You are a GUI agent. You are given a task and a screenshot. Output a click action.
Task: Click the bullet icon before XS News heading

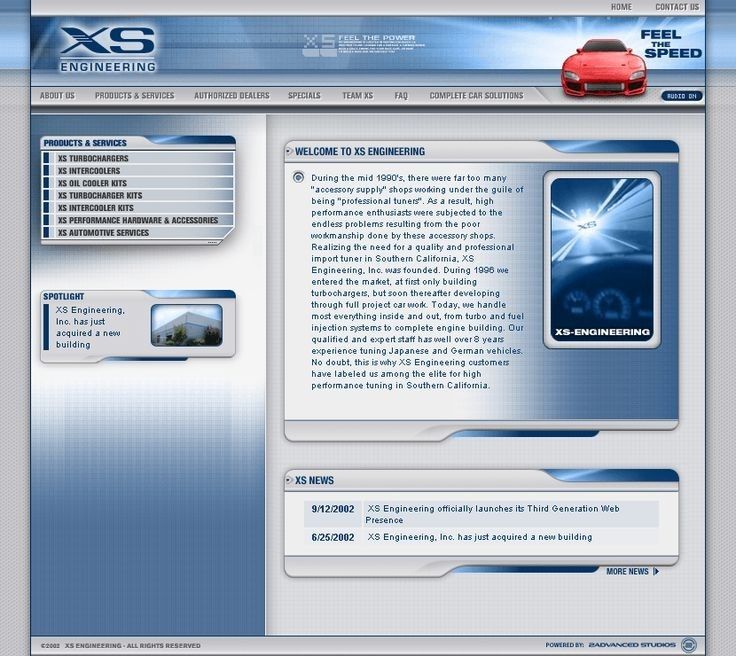click(290, 481)
